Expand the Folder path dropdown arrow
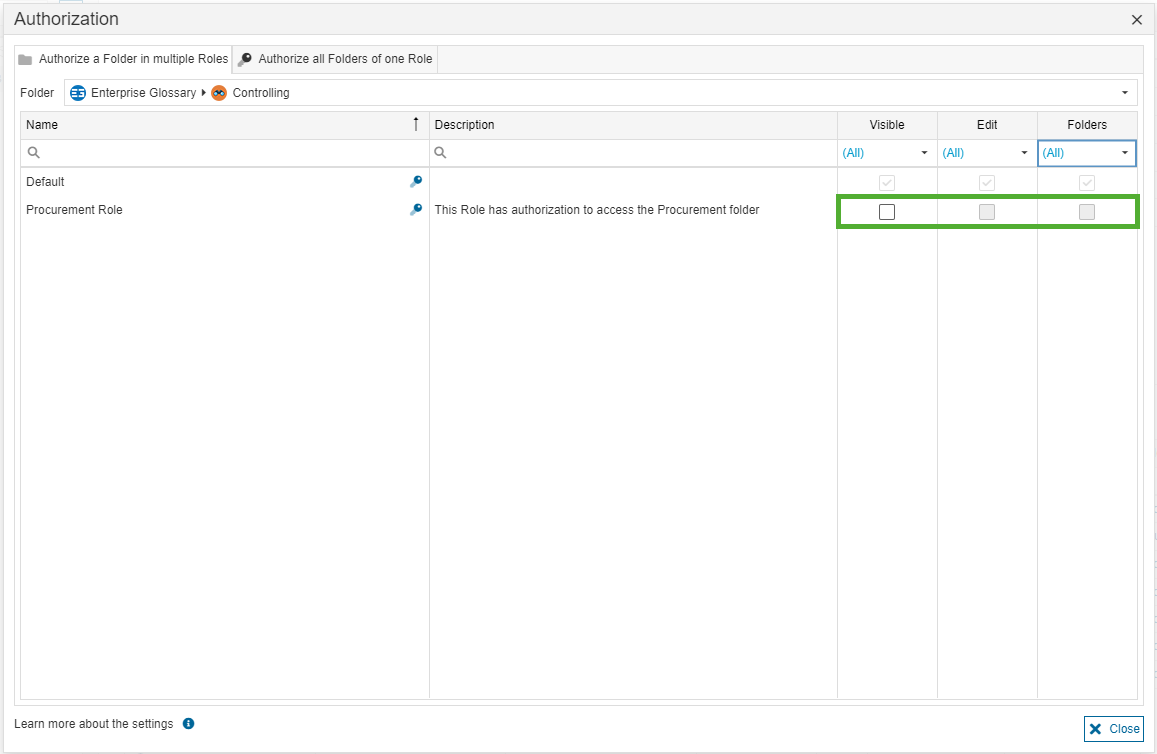 coord(1125,93)
